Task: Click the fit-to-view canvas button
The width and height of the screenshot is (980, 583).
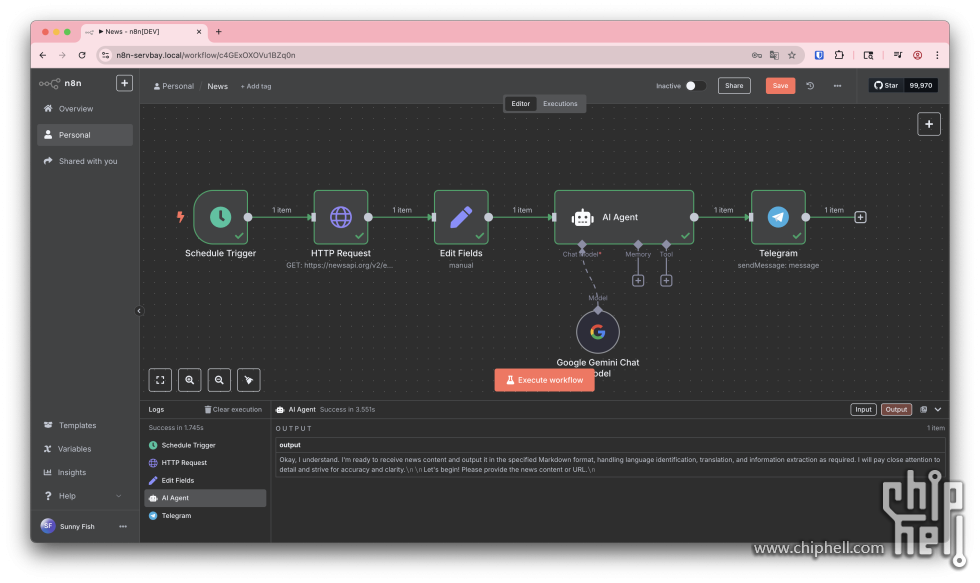Action: (x=160, y=380)
